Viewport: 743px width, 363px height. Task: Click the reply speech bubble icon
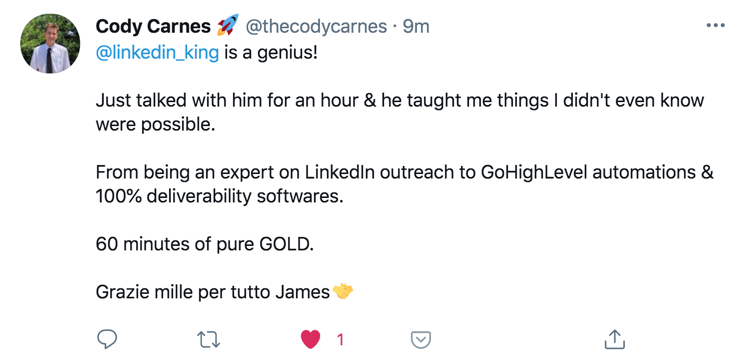pyautogui.click(x=107, y=339)
